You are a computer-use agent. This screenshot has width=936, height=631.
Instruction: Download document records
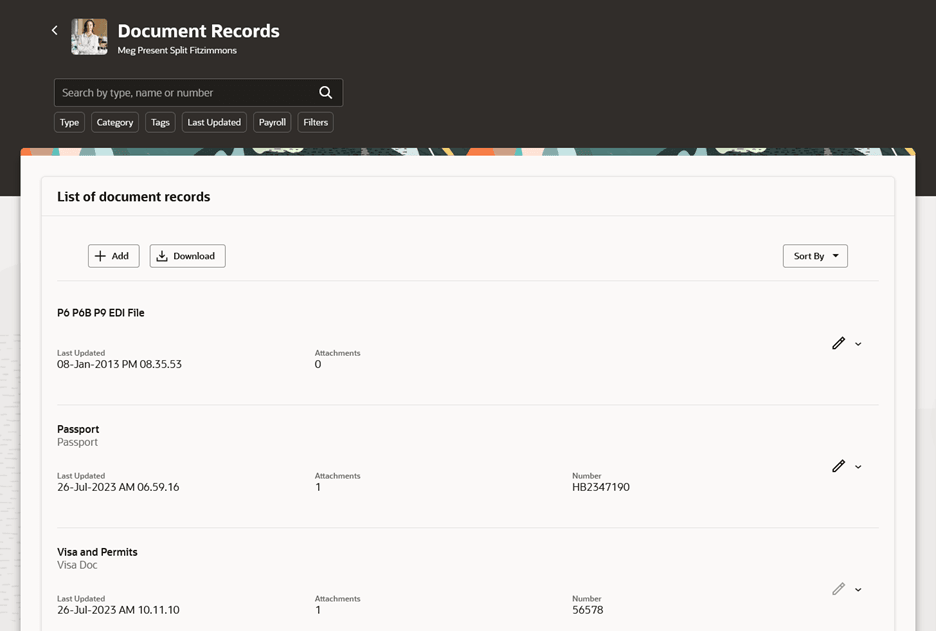coord(187,256)
